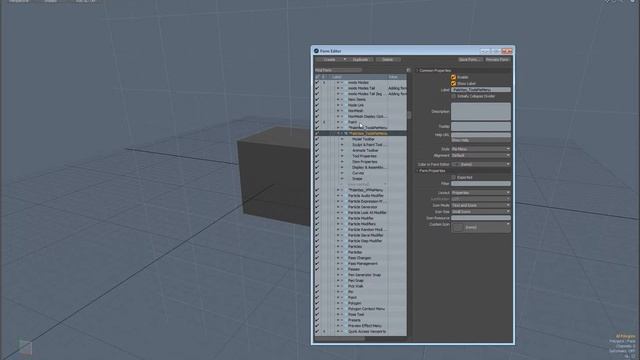This screenshot has width=640, height=360.
Task: Expand the Particle Modifiers row in the form list
Action: 338,224
